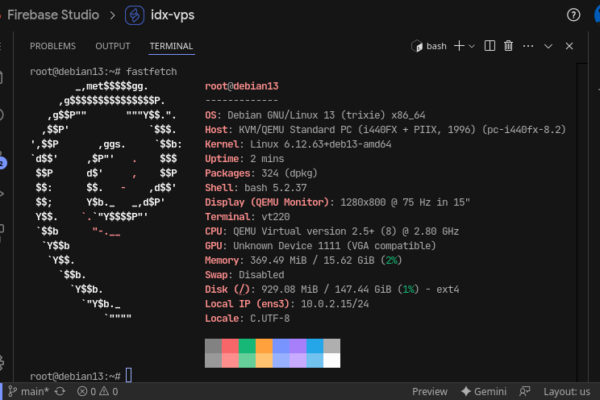The height and width of the screenshot is (400, 600).
Task: Click the CPU QEMU Virtual version line
Action: 332,231
